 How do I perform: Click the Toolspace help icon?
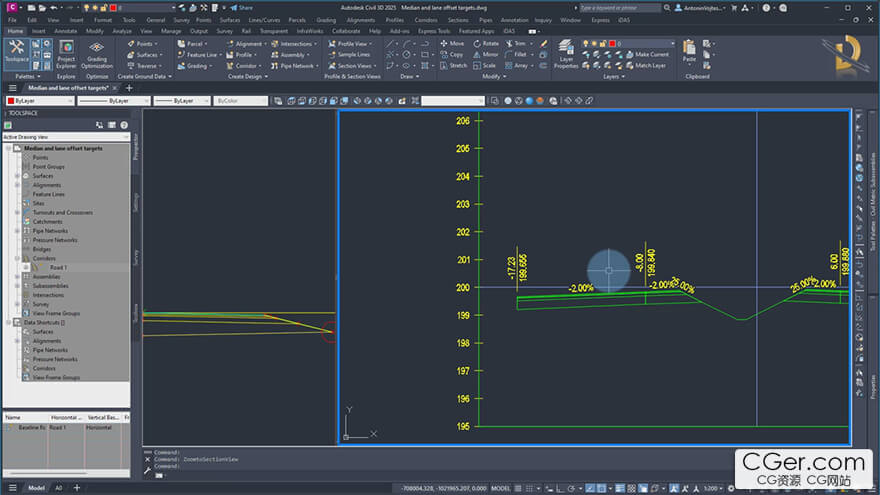point(124,125)
